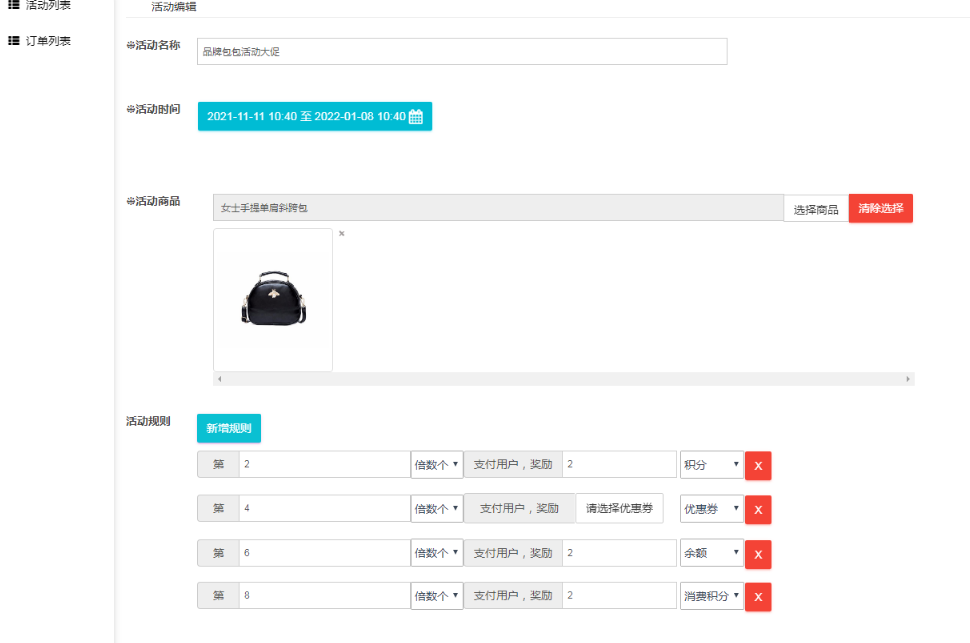Open the 倍数个 dropdown in the first rule row
The height and width of the screenshot is (643, 970).
(x=436, y=465)
